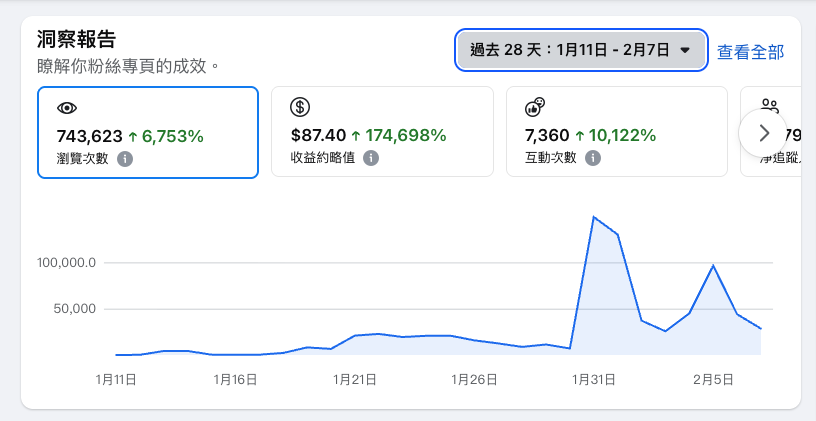This screenshot has width=816, height=421.
Task: Click the info icon beside 瀏覽次數
Action: (125, 158)
